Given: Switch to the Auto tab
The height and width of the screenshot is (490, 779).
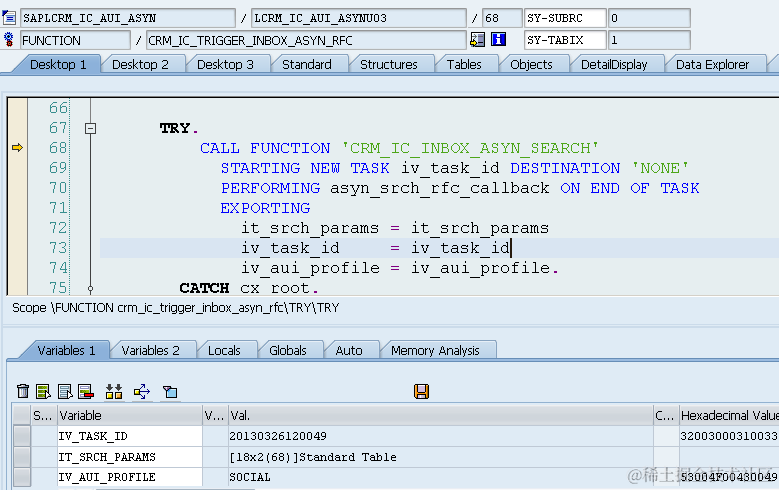Looking at the screenshot, I should pyautogui.click(x=349, y=350).
